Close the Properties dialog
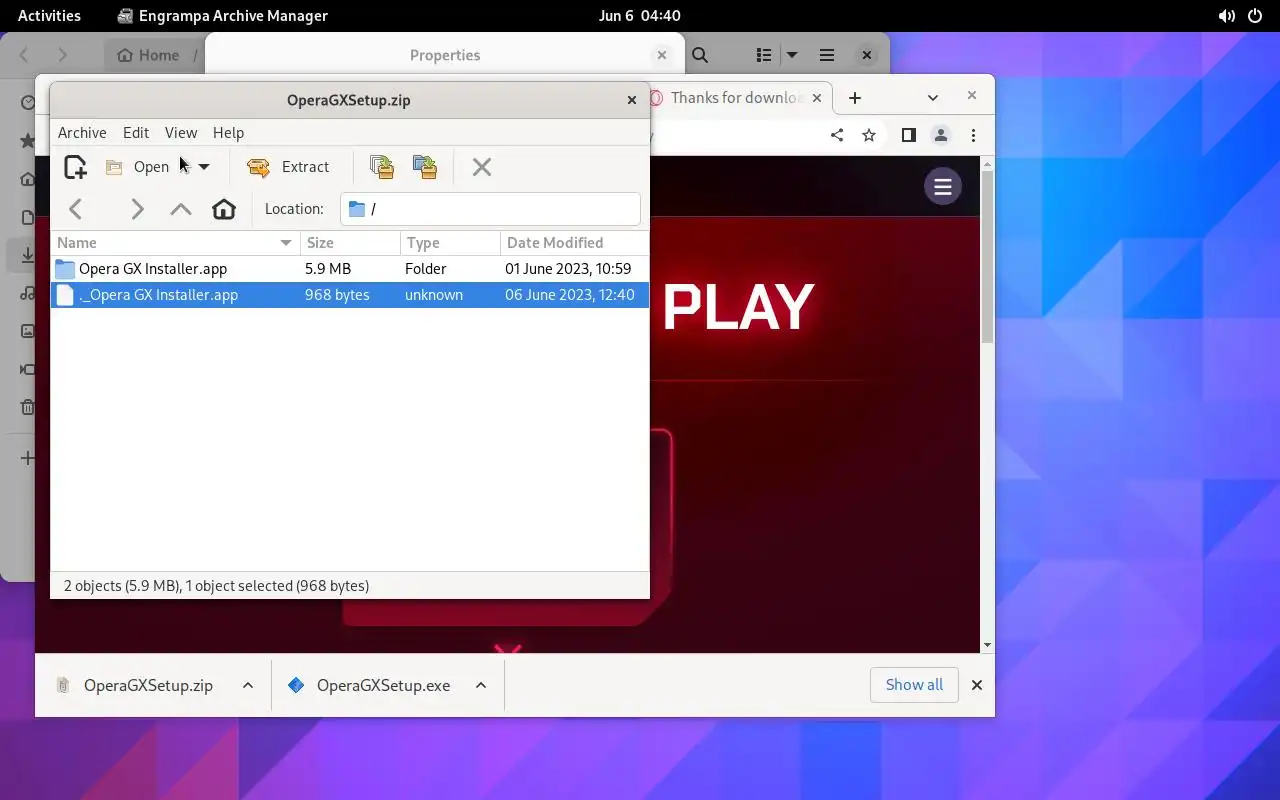 point(661,55)
